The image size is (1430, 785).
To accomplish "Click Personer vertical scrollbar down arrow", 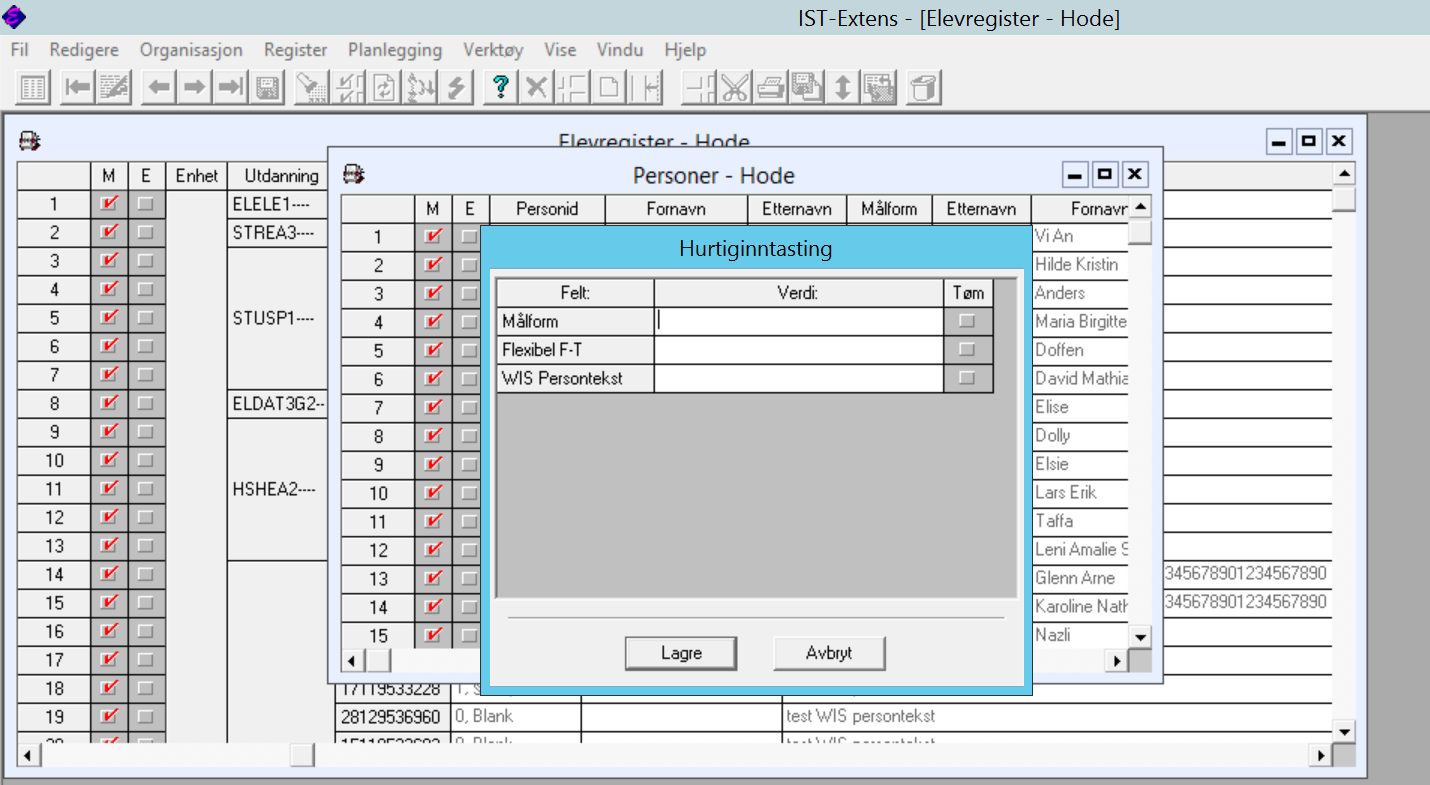I will 1140,636.
